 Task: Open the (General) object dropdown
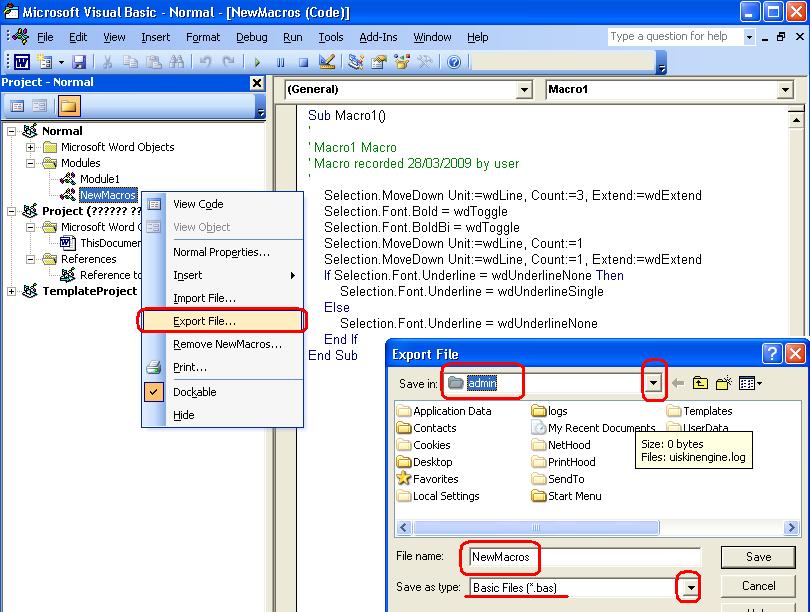[524, 90]
